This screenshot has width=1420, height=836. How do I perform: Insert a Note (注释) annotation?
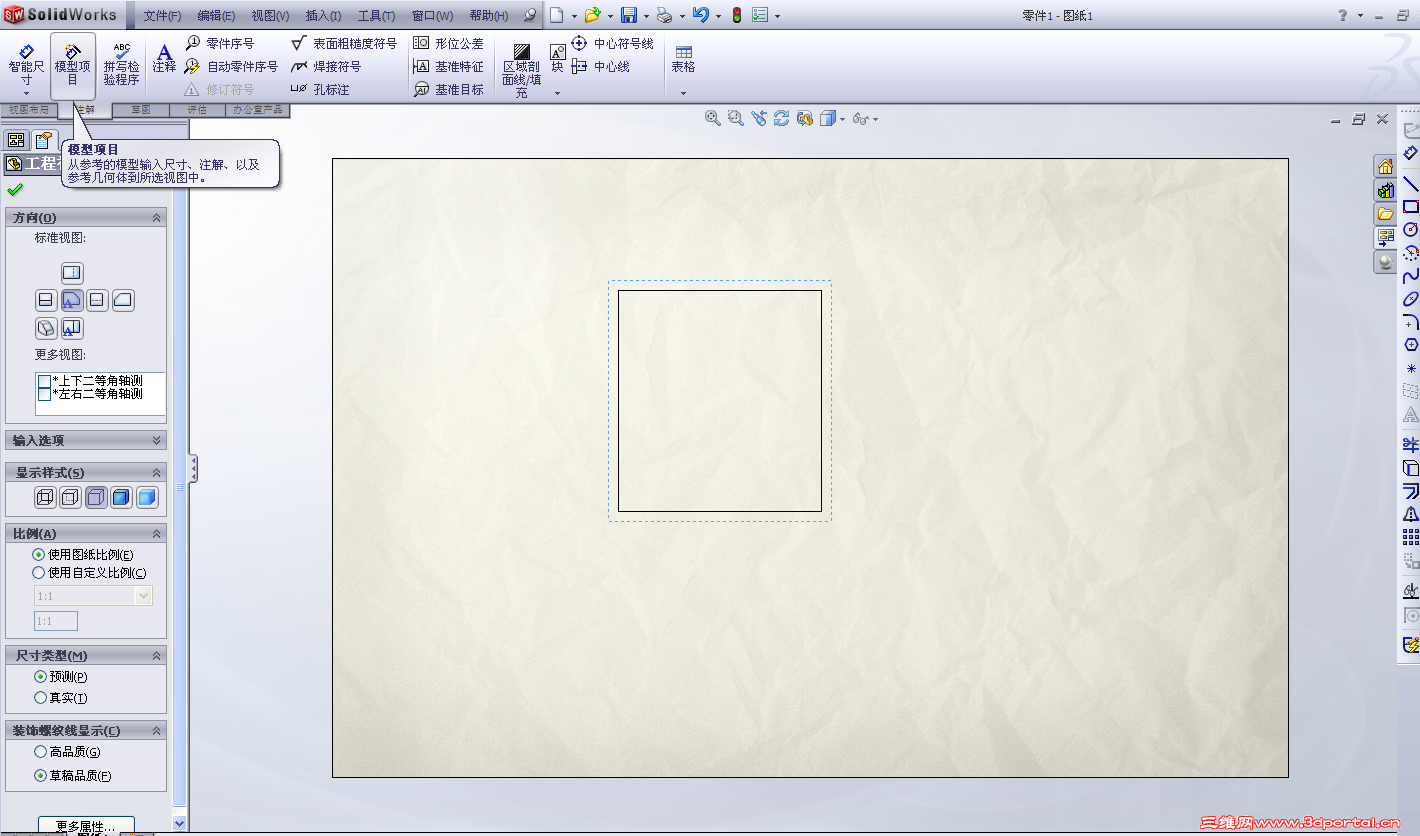click(164, 60)
